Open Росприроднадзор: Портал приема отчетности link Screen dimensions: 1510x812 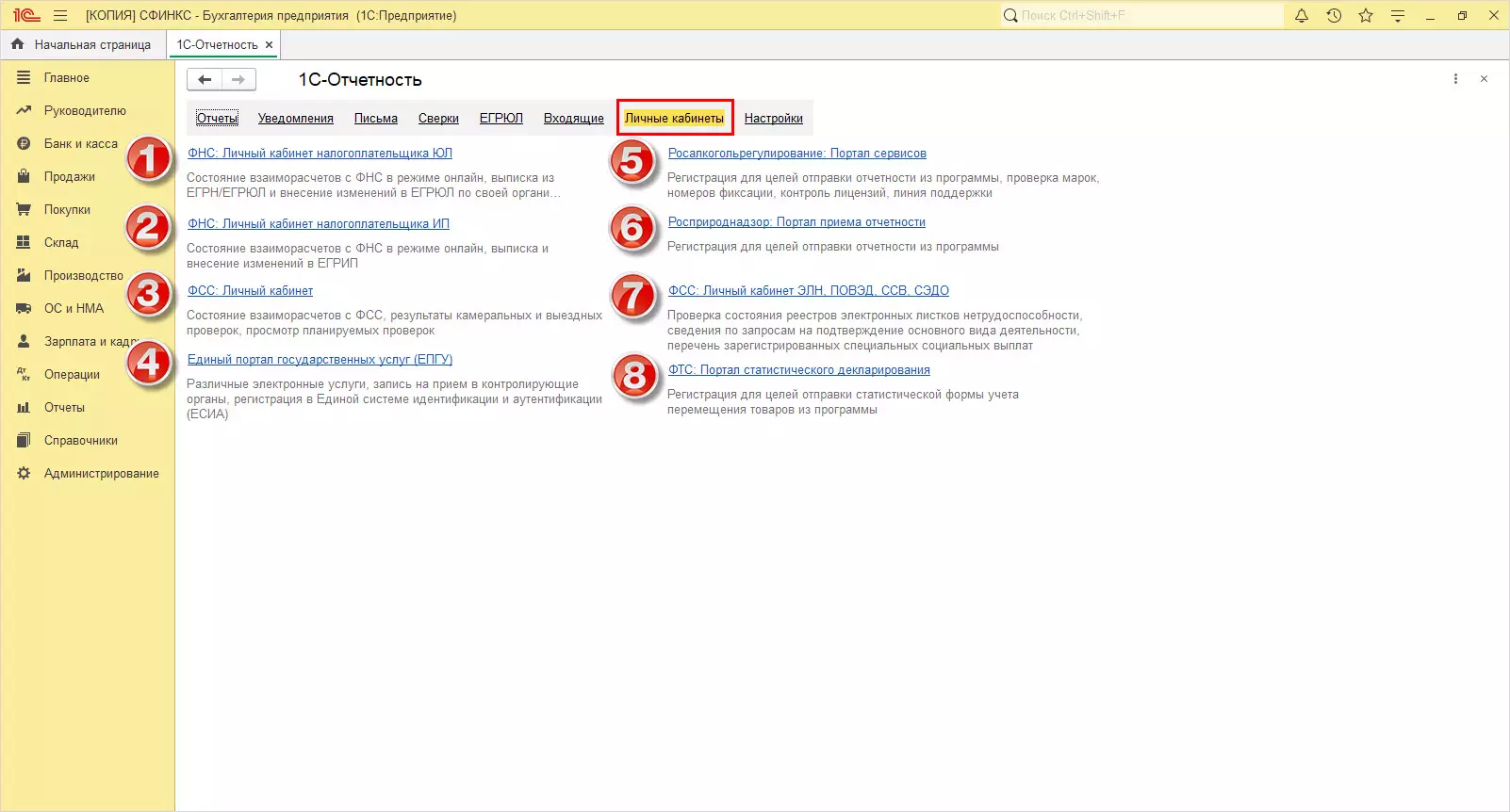(796, 222)
